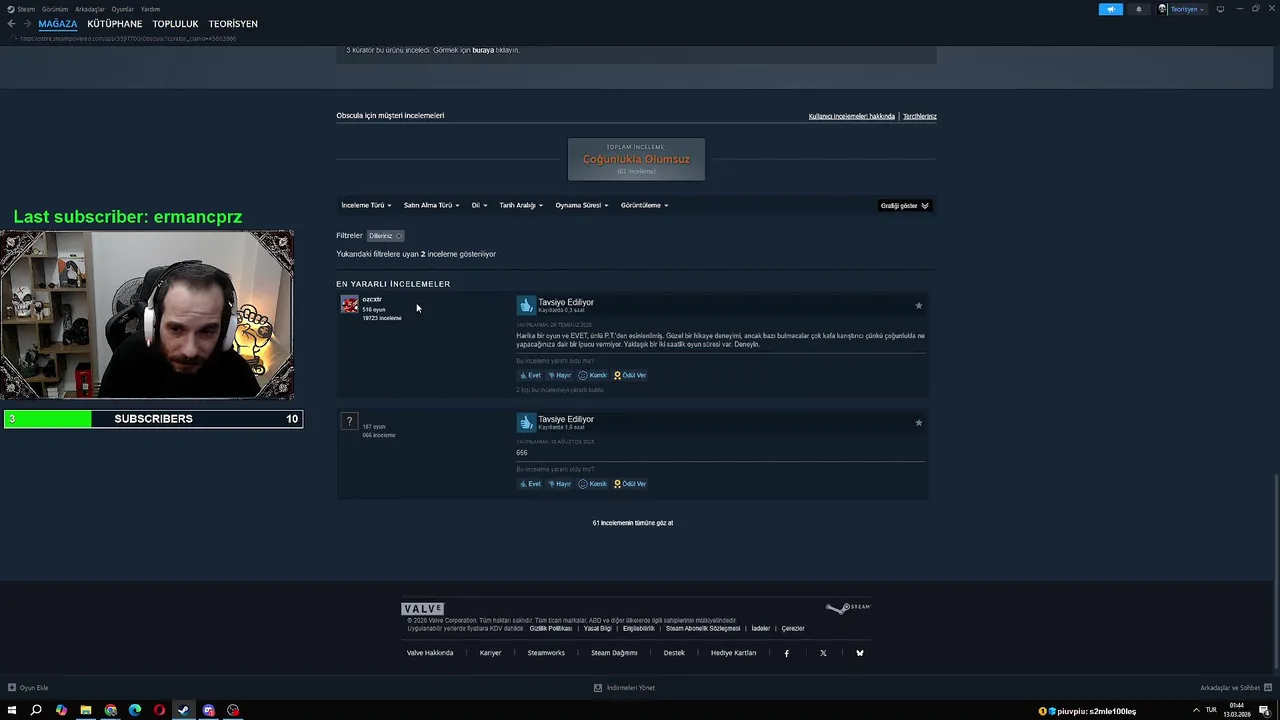The image size is (1280, 720).
Task: Click Ödül Ver on the 666 review
Action: coord(630,484)
